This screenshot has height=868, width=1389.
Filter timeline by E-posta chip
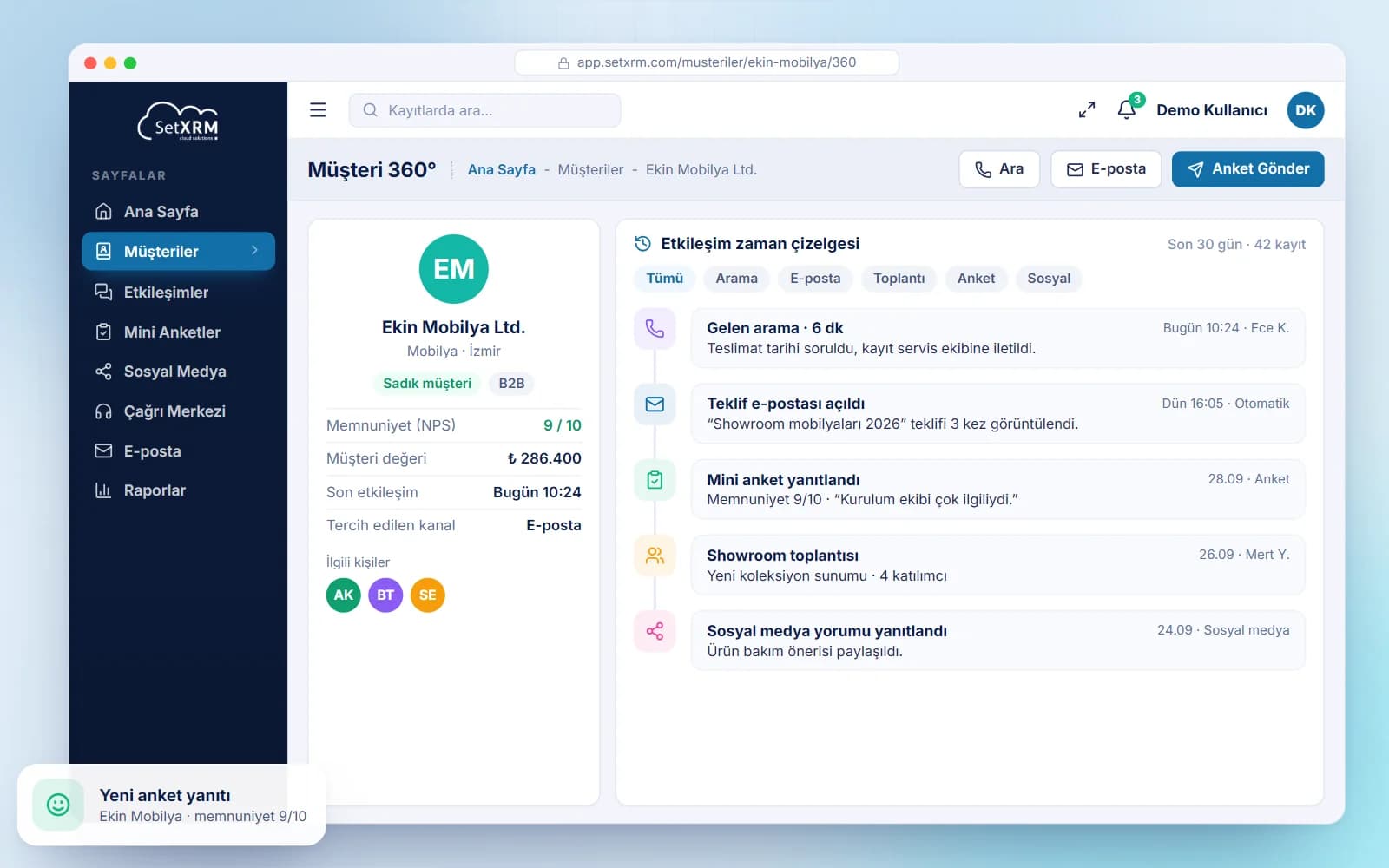click(x=815, y=279)
